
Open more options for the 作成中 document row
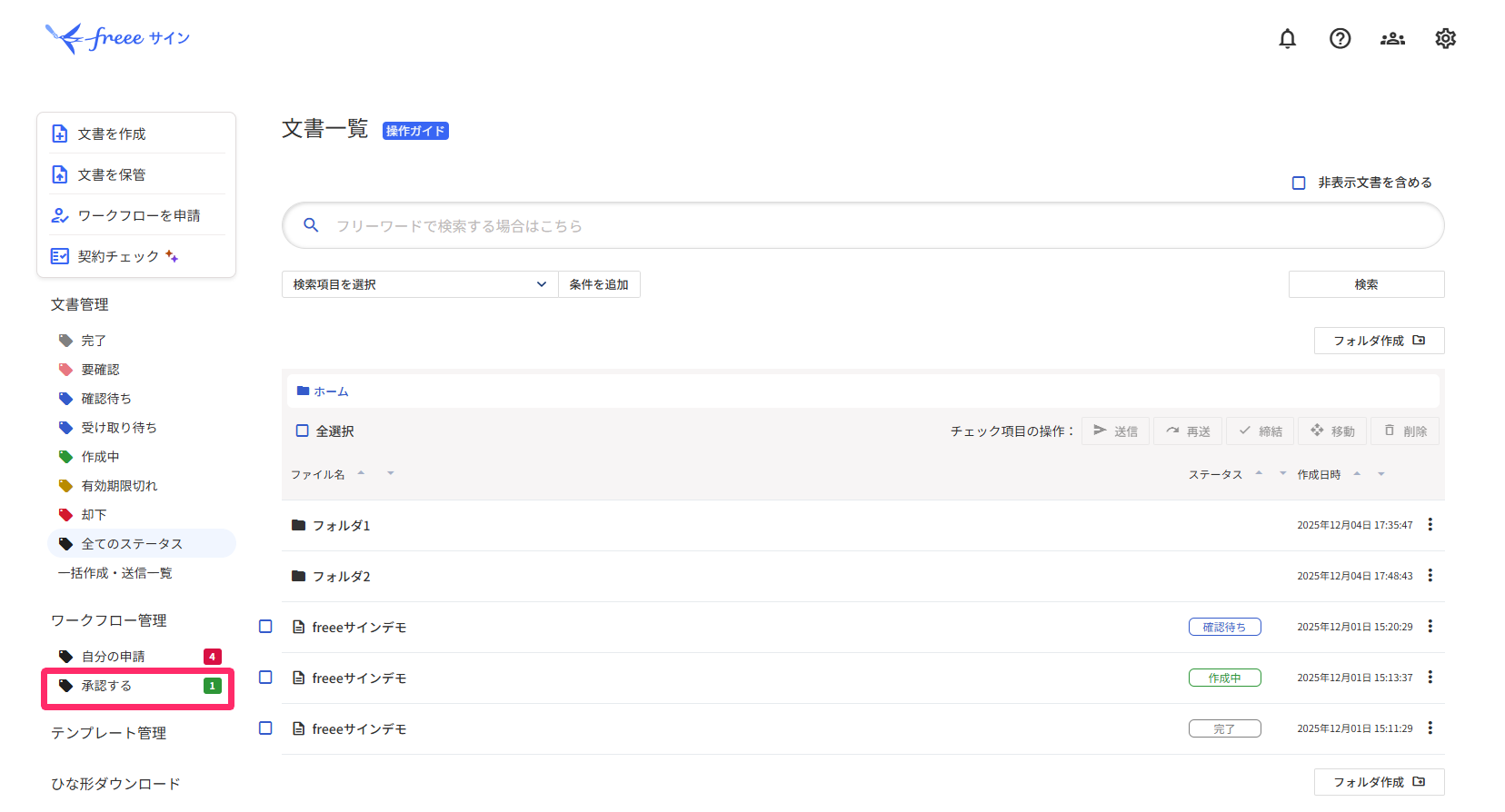coord(1430,677)
